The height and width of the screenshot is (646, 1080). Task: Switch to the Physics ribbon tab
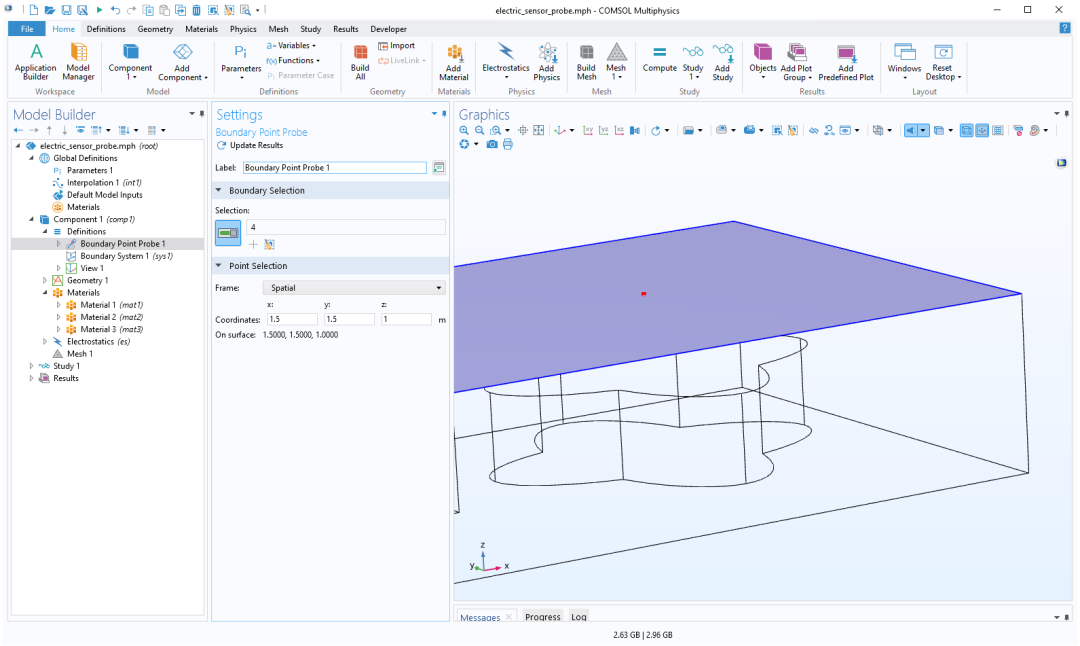tap(243, 29)
